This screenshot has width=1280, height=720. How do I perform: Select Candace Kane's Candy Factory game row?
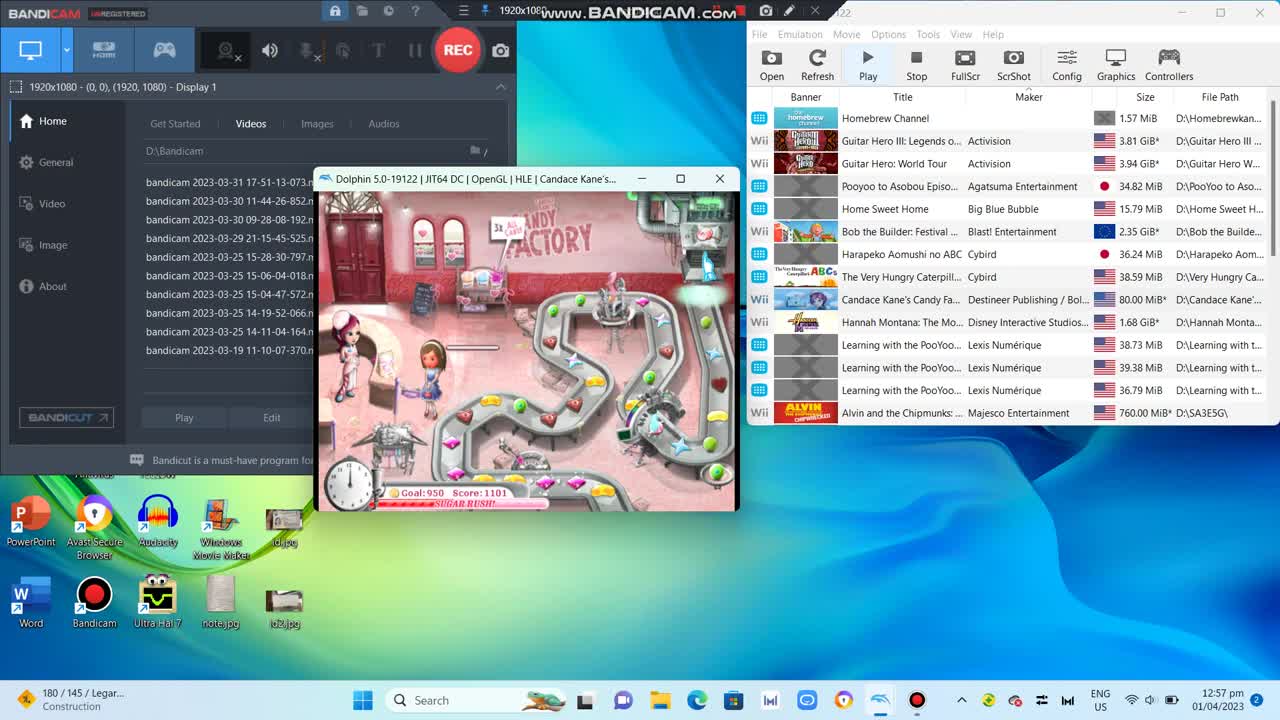pos(1008,300)
